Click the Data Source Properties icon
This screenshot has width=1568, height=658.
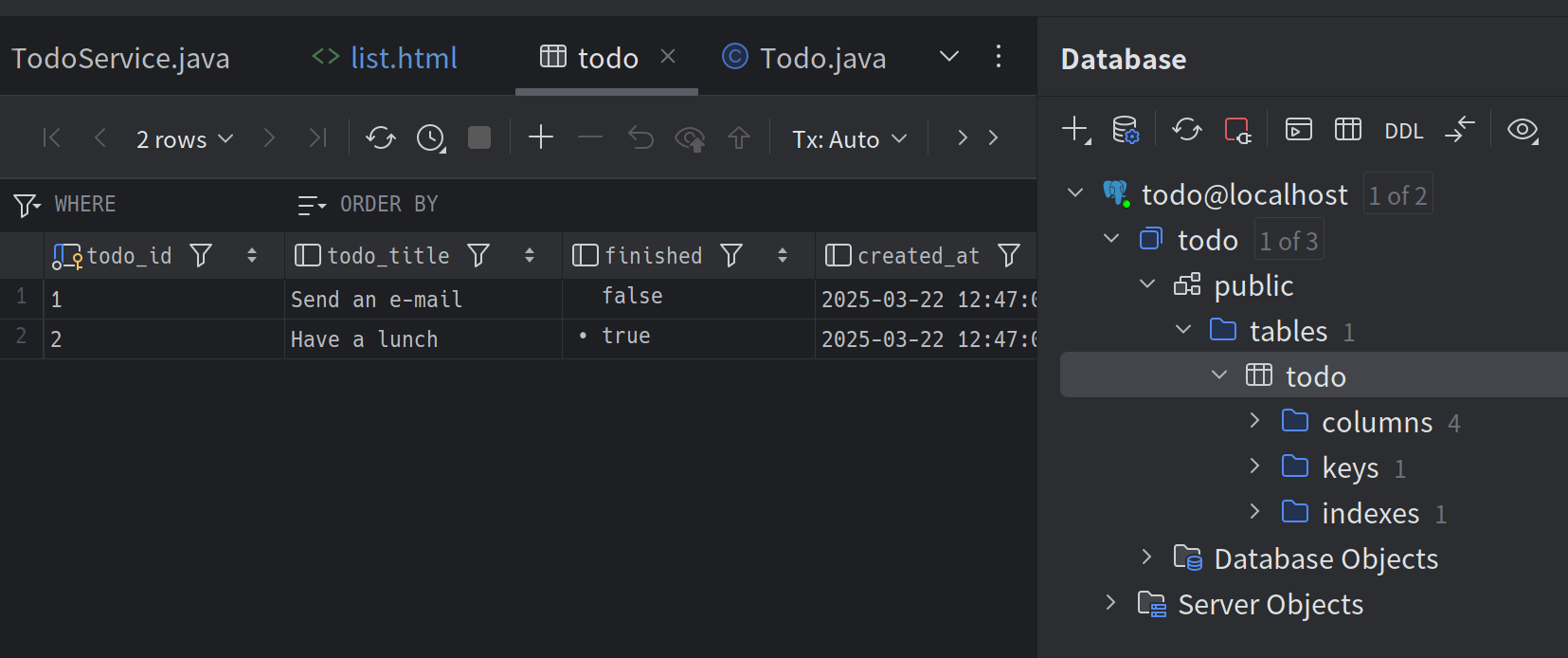(x=1125, y=130)
